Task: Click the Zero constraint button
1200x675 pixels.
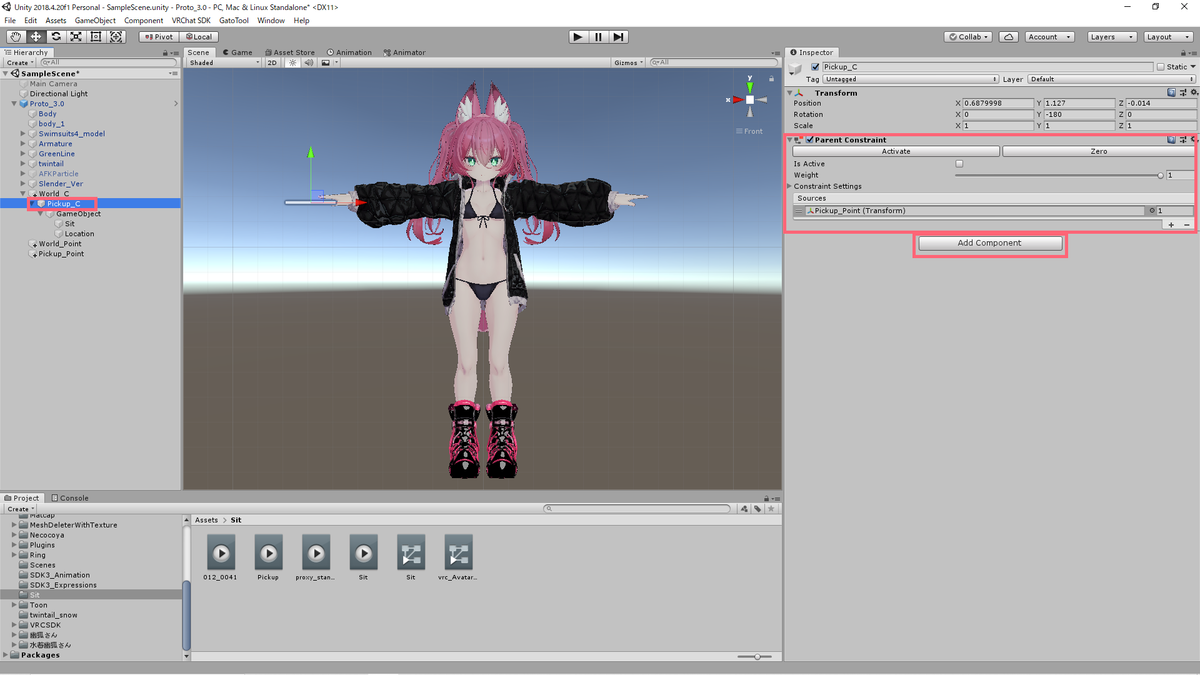Action: 1098,151
